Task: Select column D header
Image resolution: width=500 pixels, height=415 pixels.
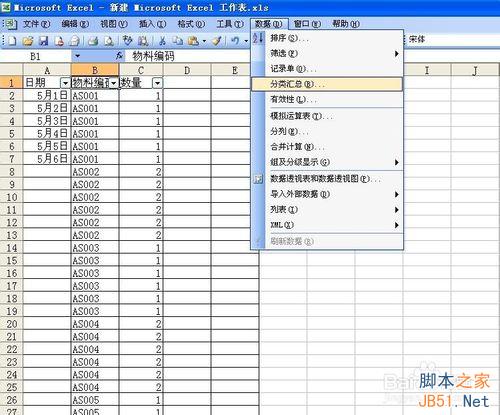Action: (x=187, y=70)
